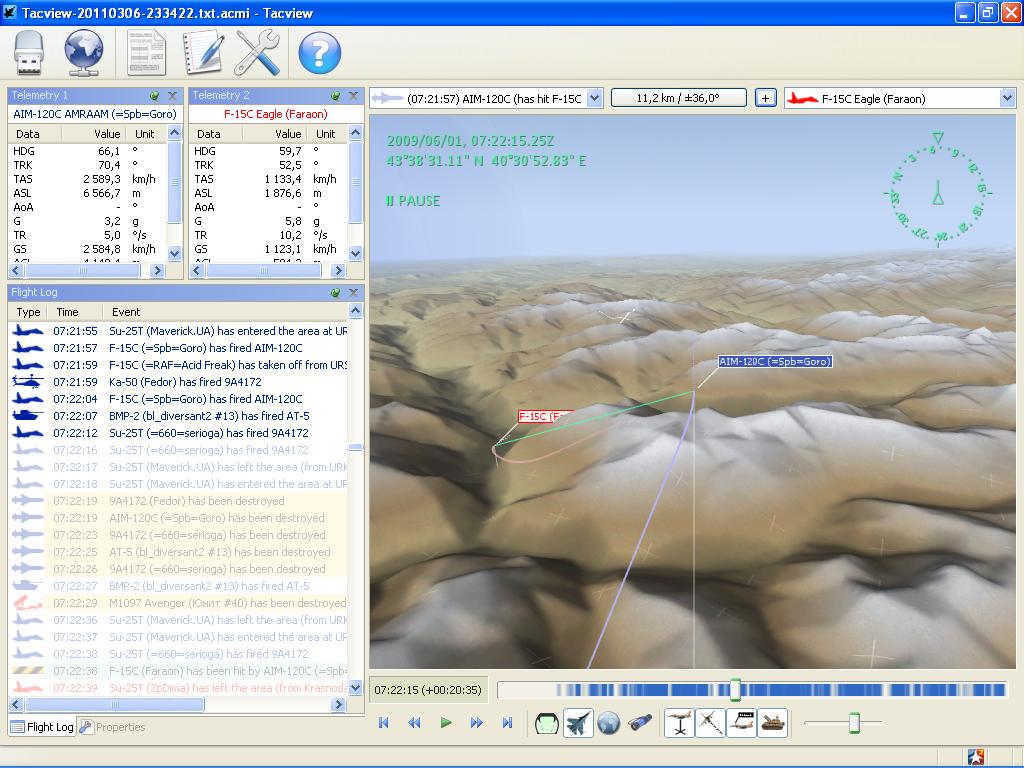This screenshot has height=768, width=1024.
Task: Click the speed slider handle
Action: (854, 723)
